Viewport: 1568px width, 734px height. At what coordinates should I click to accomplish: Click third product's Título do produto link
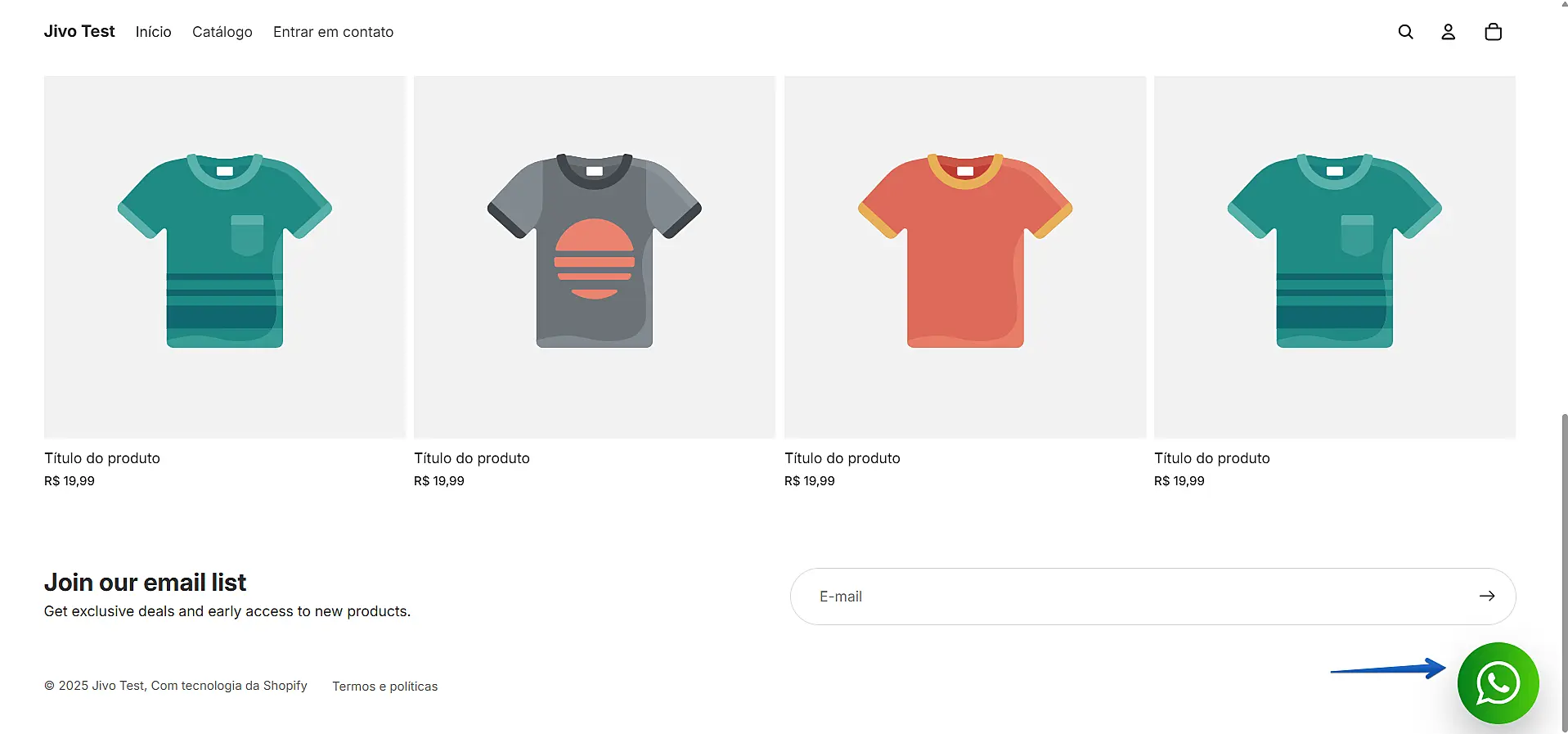point(842,458)
